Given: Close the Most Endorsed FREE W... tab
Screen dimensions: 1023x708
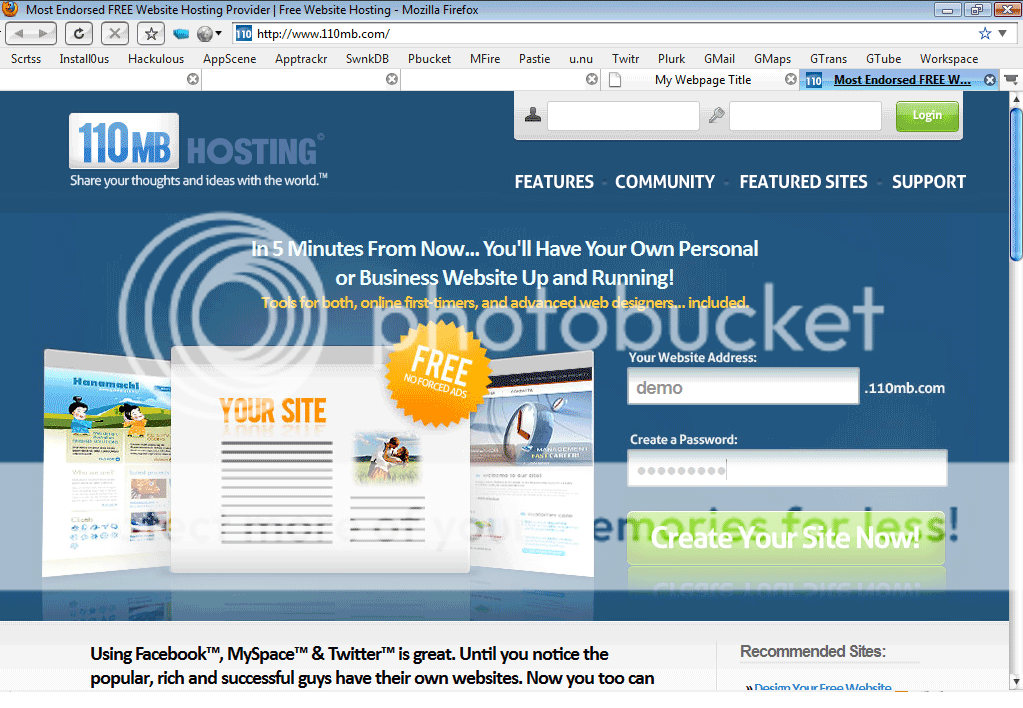Looking at the screenshot, I should (x=990, y=80).
